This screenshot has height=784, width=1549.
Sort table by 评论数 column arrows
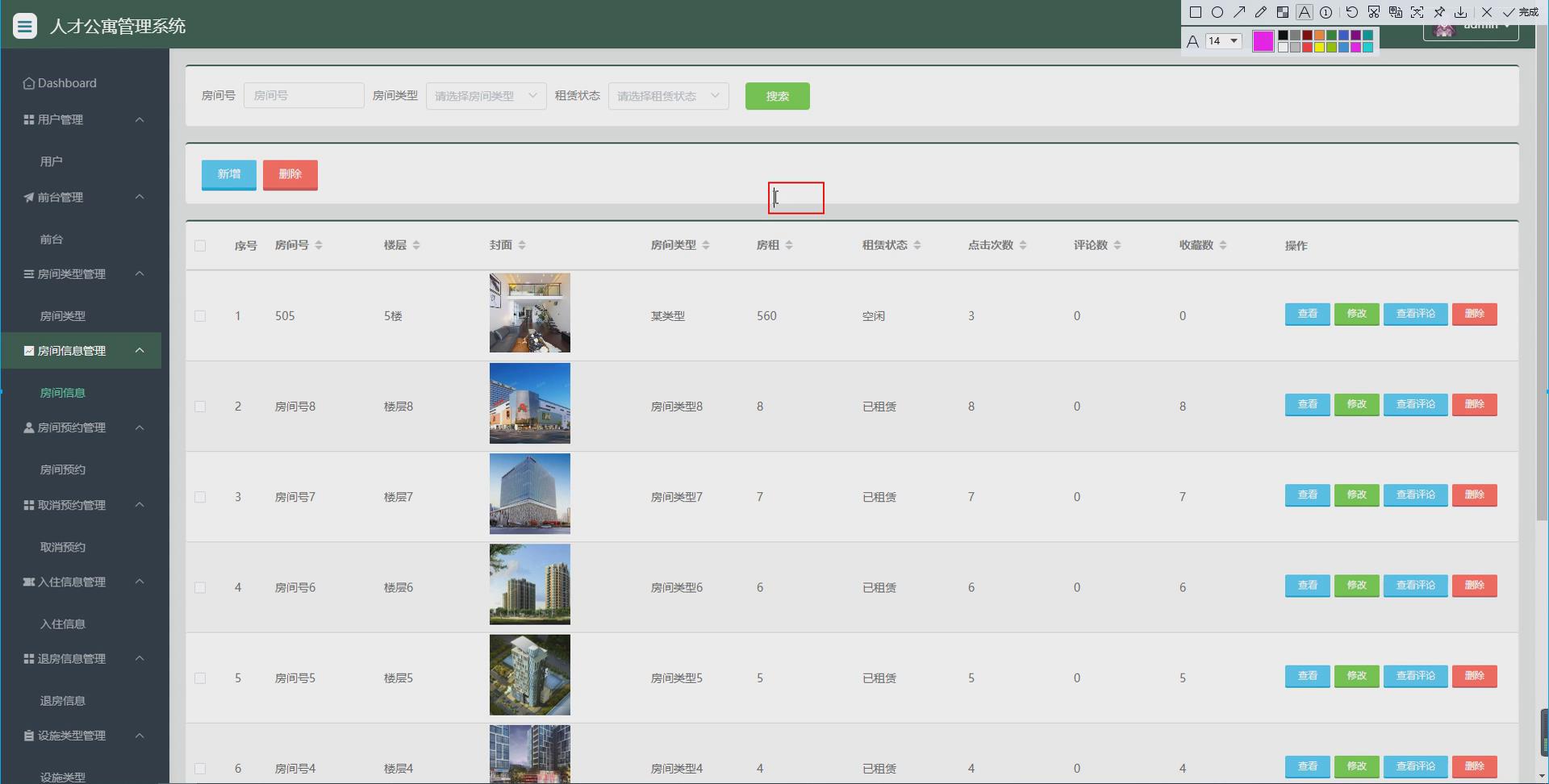coord(1117,245)
